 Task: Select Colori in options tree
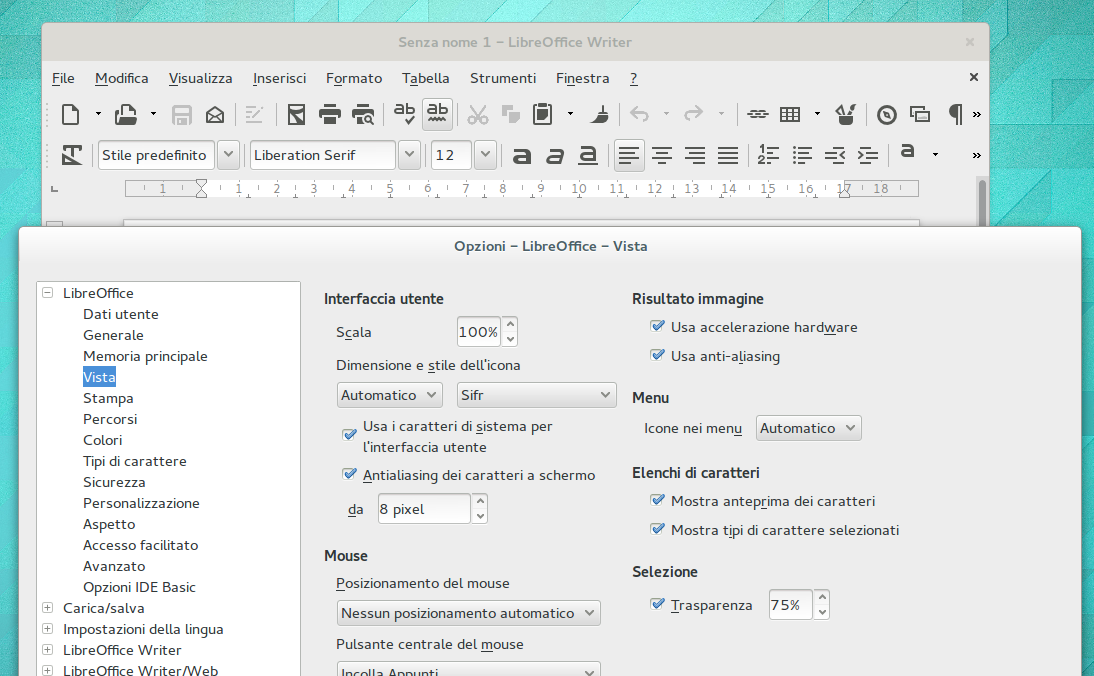coord(103,440)
